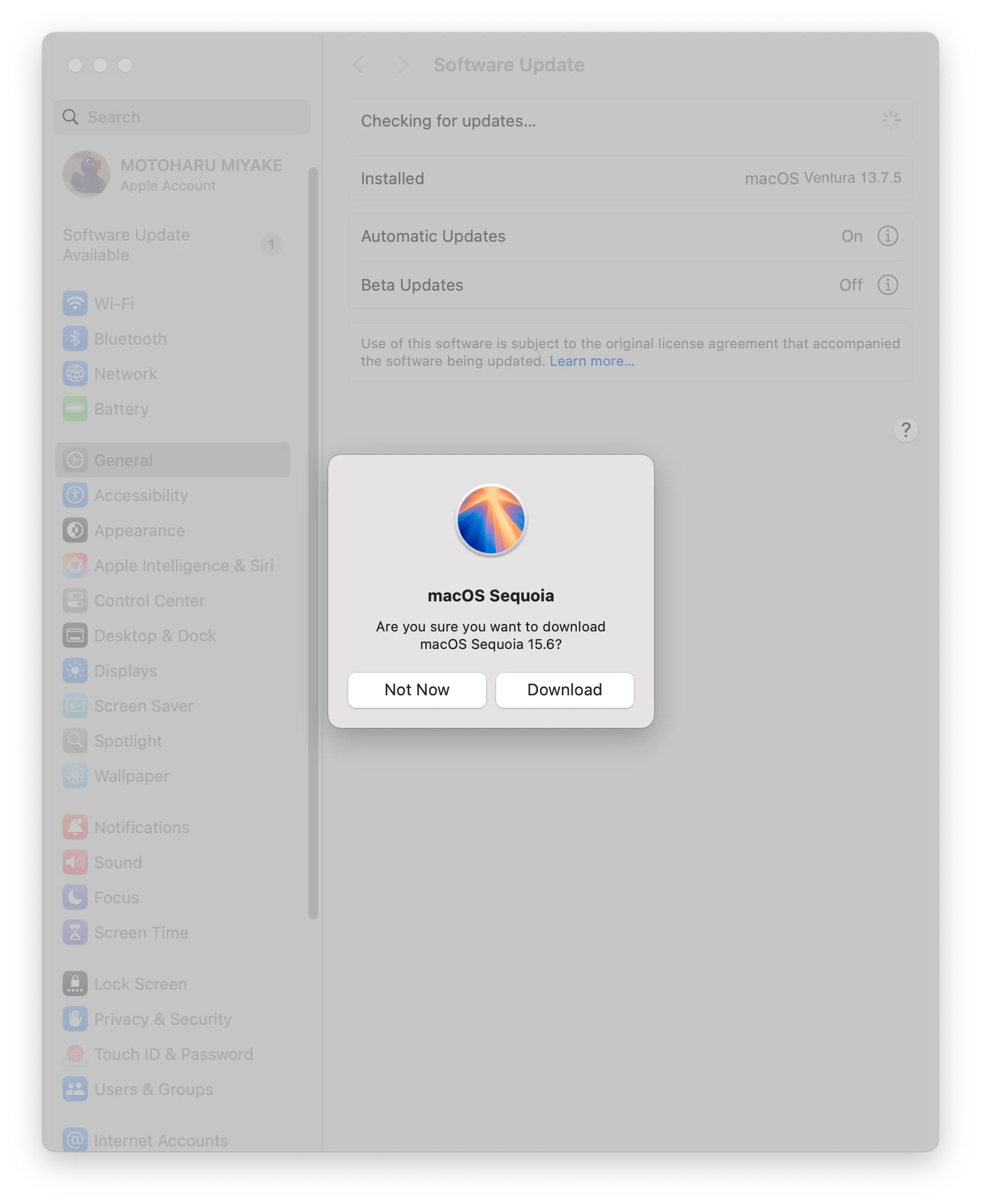Click the user avatar picture

tap(86, 174)
